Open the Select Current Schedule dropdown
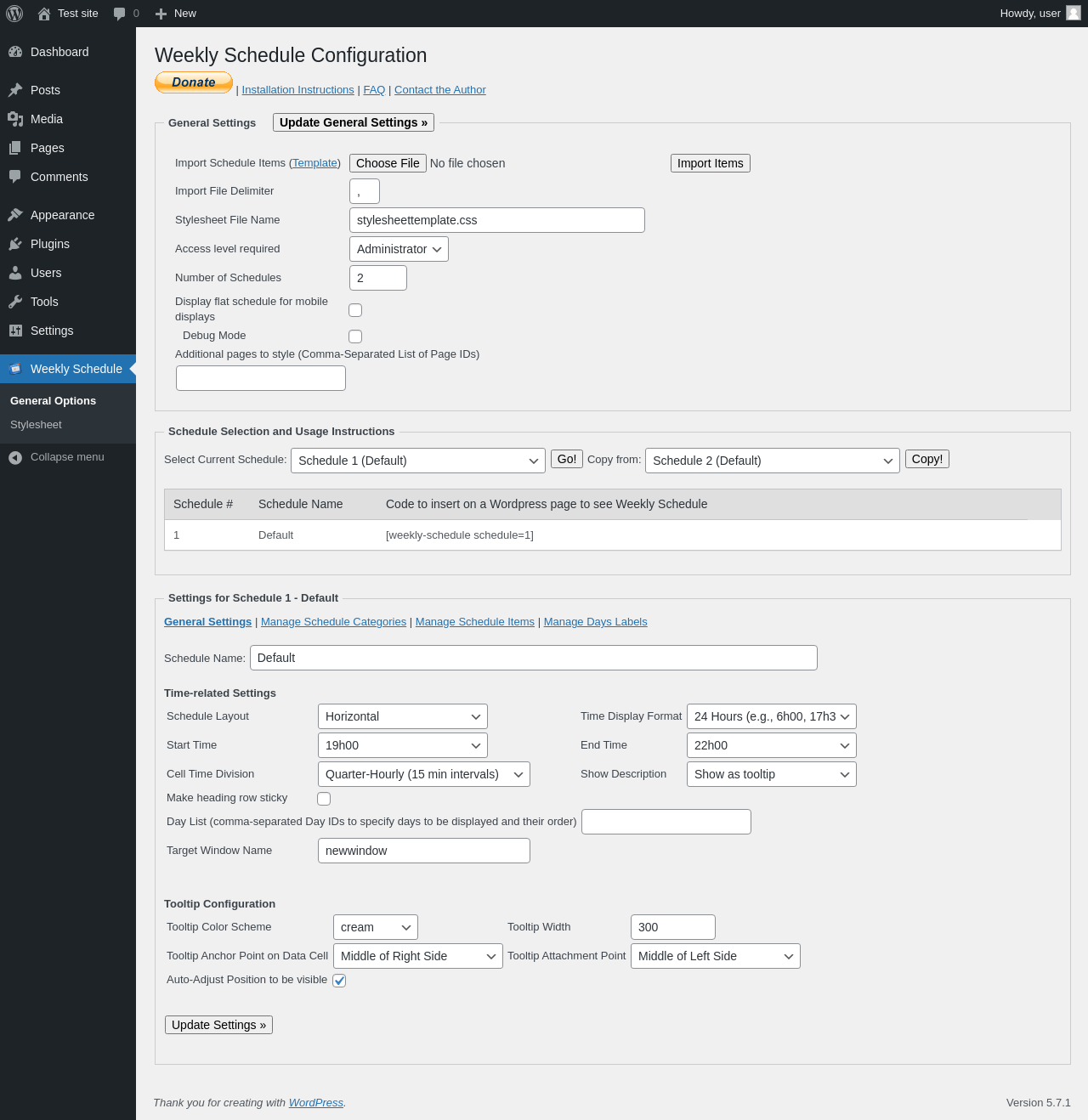 tap(418, 461)
